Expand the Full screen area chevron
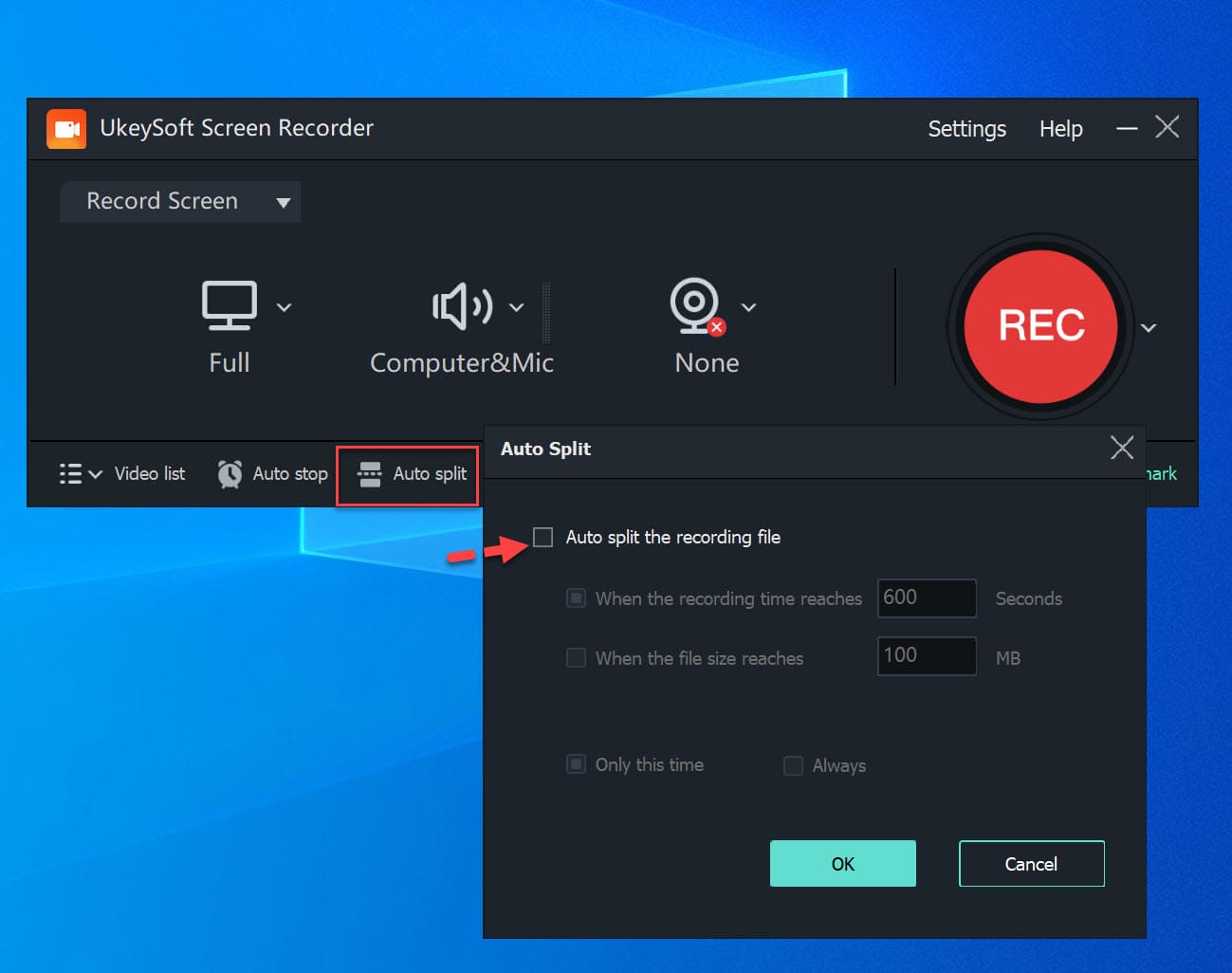 (284, 307)
